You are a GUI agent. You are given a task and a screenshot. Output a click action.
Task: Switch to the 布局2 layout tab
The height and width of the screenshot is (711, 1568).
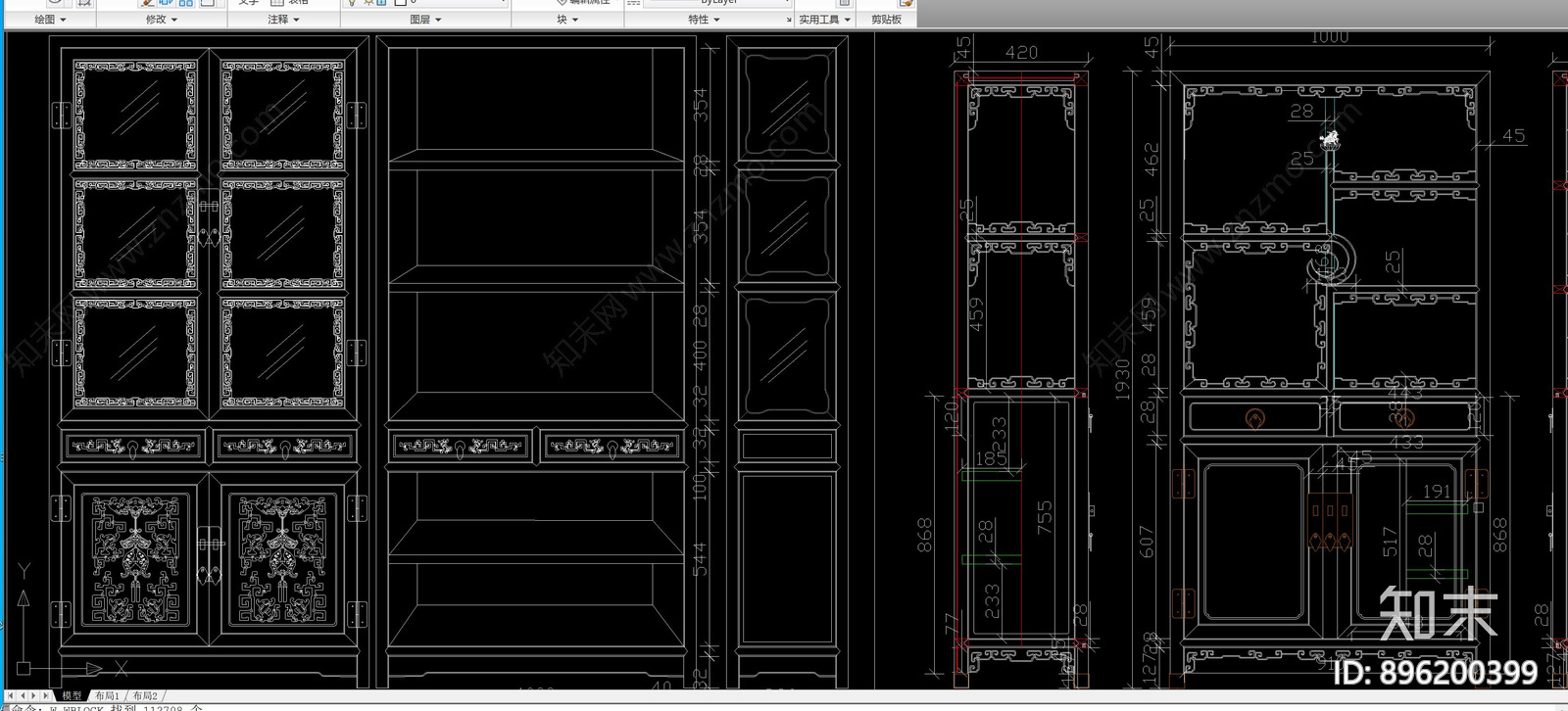pos(145,696)
